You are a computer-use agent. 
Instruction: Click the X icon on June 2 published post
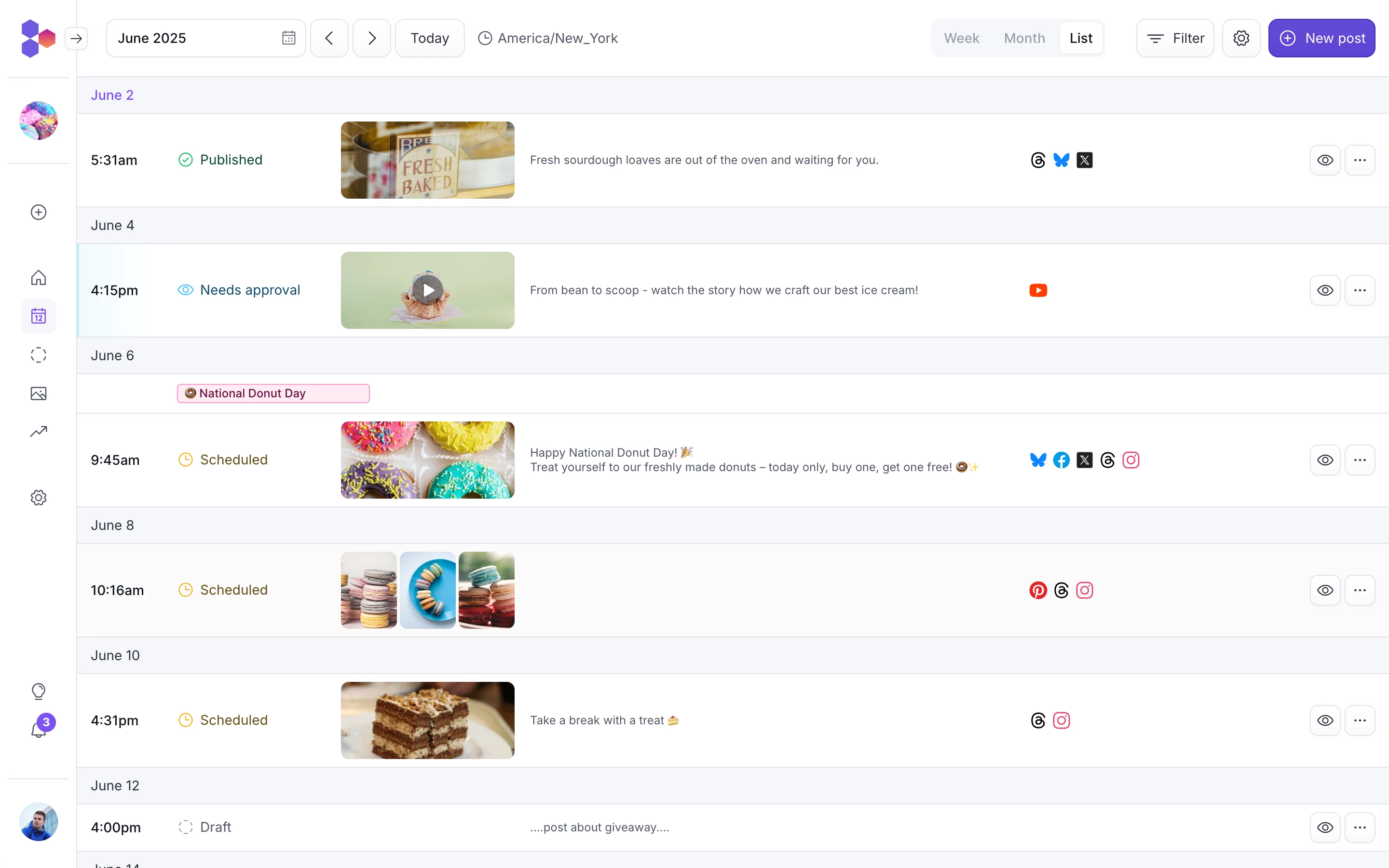click(1084, 160)
